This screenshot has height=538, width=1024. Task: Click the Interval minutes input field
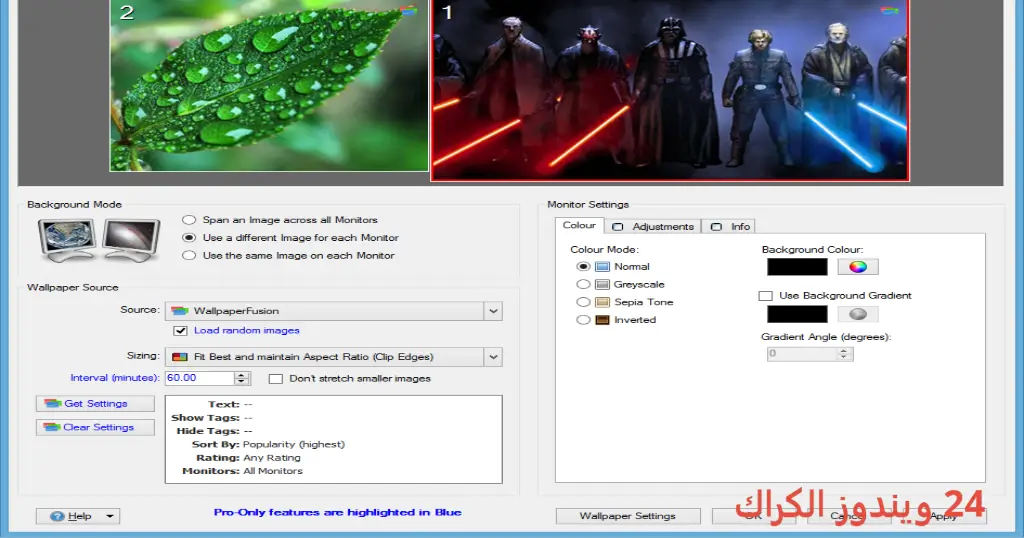tap(199, 378)
